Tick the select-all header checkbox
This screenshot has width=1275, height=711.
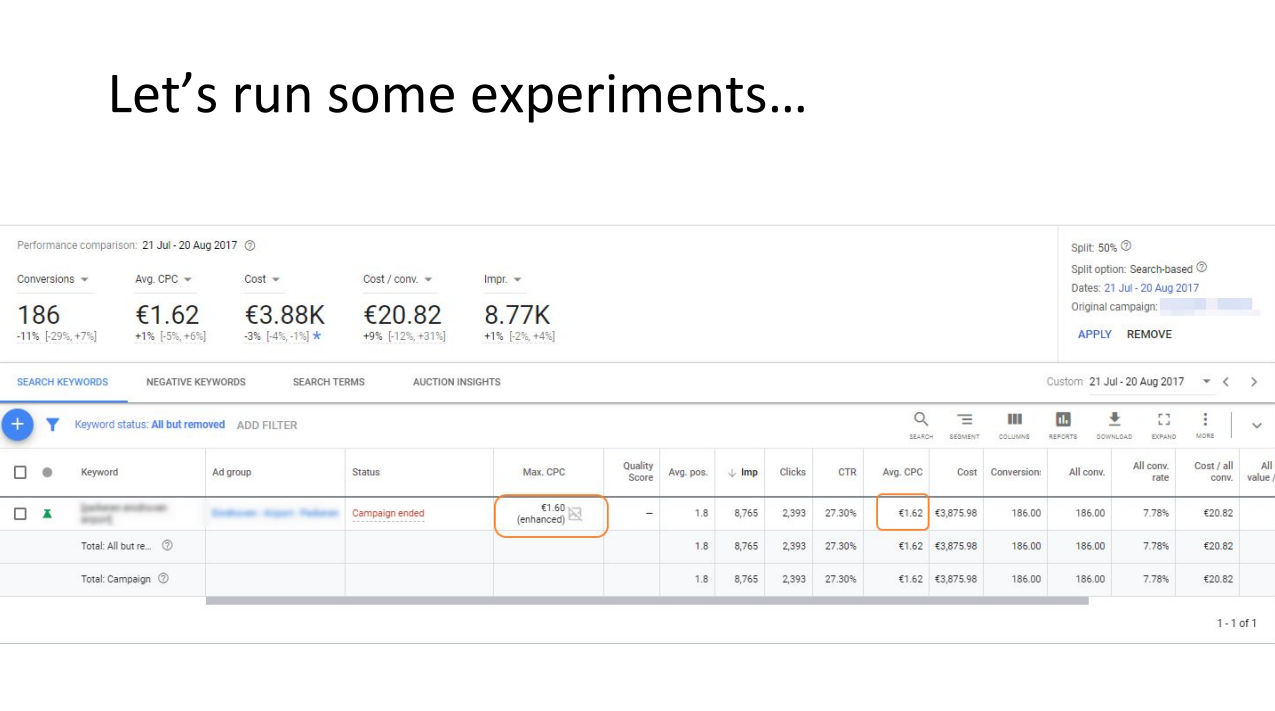click(20, 472)
